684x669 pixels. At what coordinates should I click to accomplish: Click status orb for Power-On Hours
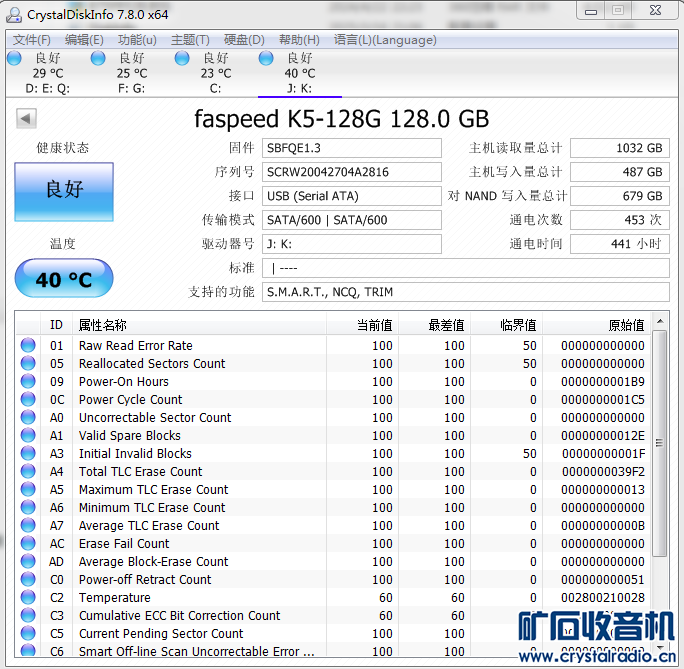[x=28, y=382]
